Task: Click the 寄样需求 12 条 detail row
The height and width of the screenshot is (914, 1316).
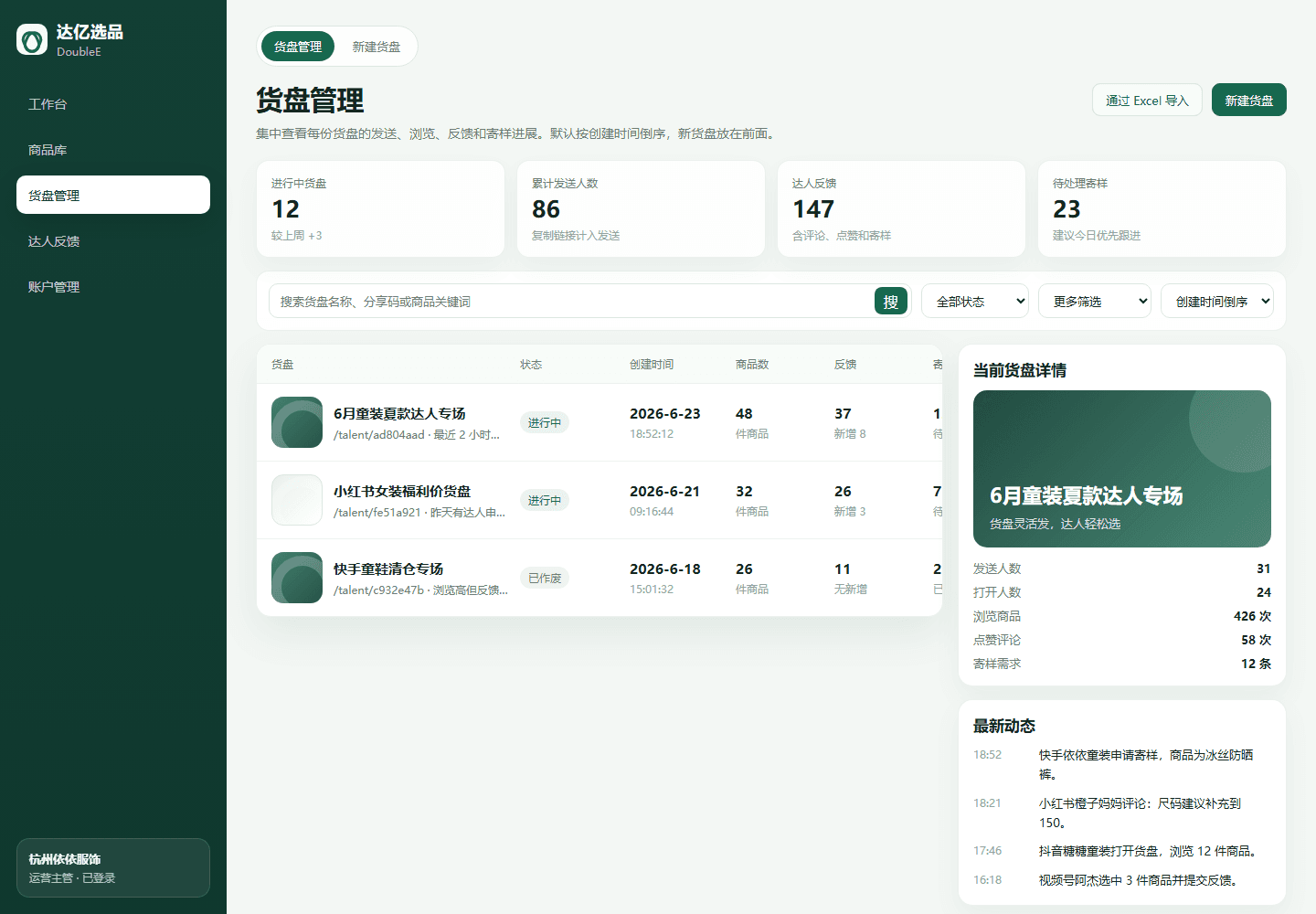Action: 1122,664
